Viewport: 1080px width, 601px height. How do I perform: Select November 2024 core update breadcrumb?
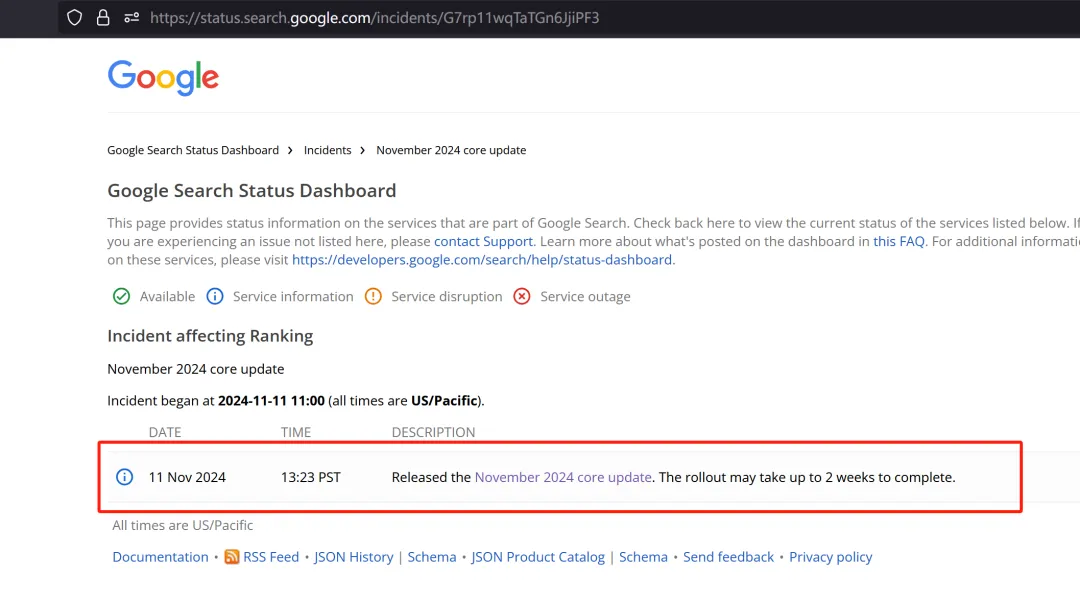coord(451,150)
